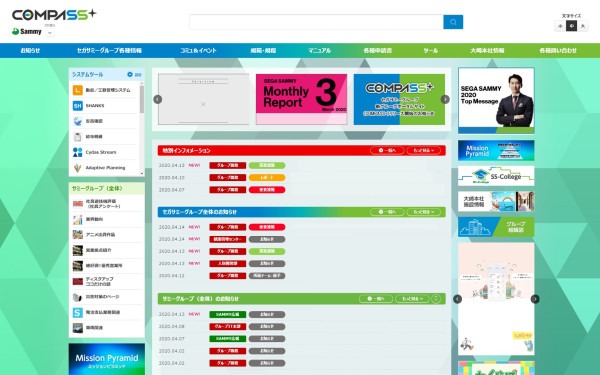The image size is (600, 375).
Task: Go to next slide in right sidebar carousel
Action: (x=535, y=299)
